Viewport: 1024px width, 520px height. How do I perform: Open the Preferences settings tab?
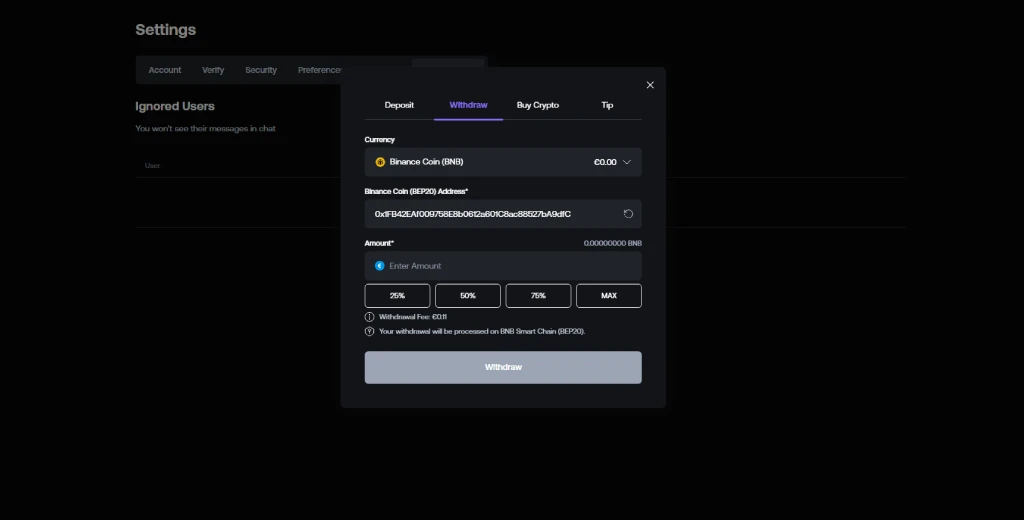point(319,70)
